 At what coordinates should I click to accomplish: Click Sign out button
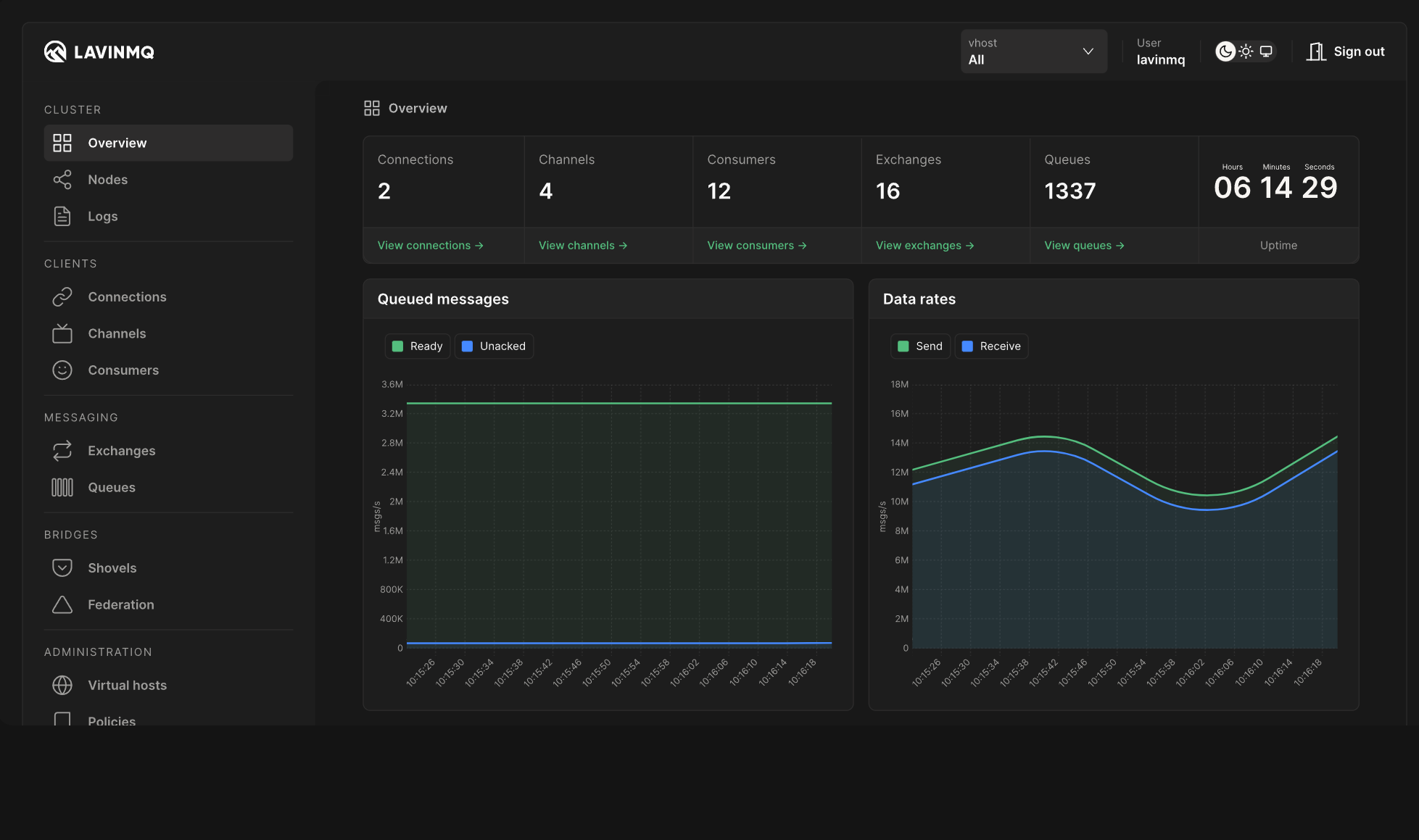pos(1346,51)
